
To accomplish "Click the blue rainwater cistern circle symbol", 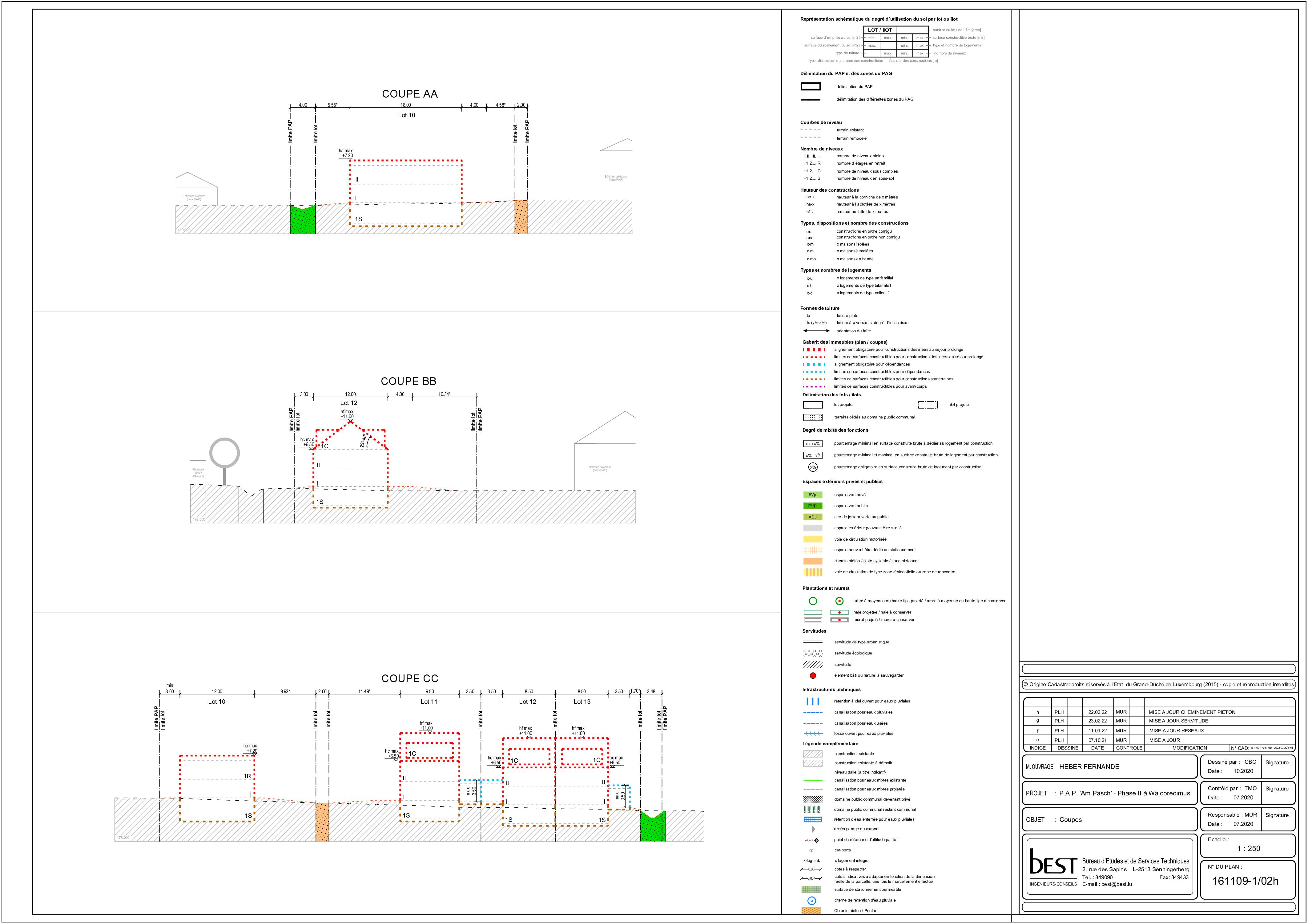I will 812,900.
